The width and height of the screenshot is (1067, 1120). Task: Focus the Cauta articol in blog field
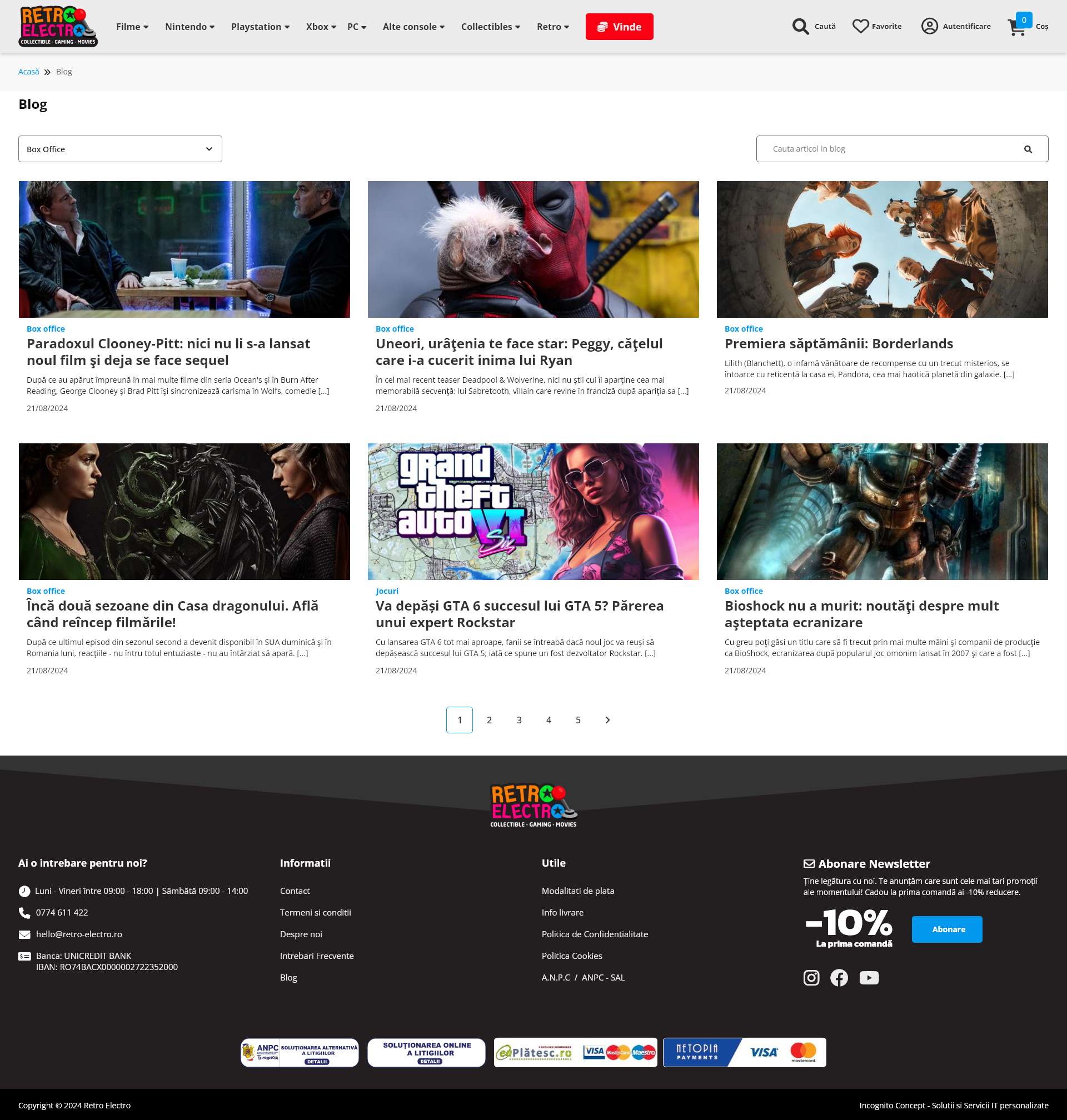[887, 149]
